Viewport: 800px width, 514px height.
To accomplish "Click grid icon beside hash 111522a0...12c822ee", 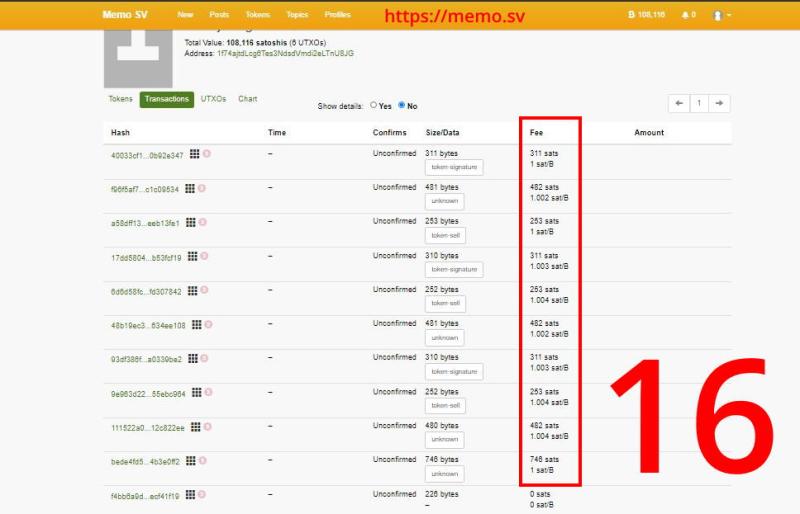I will [x=195, y=427].
